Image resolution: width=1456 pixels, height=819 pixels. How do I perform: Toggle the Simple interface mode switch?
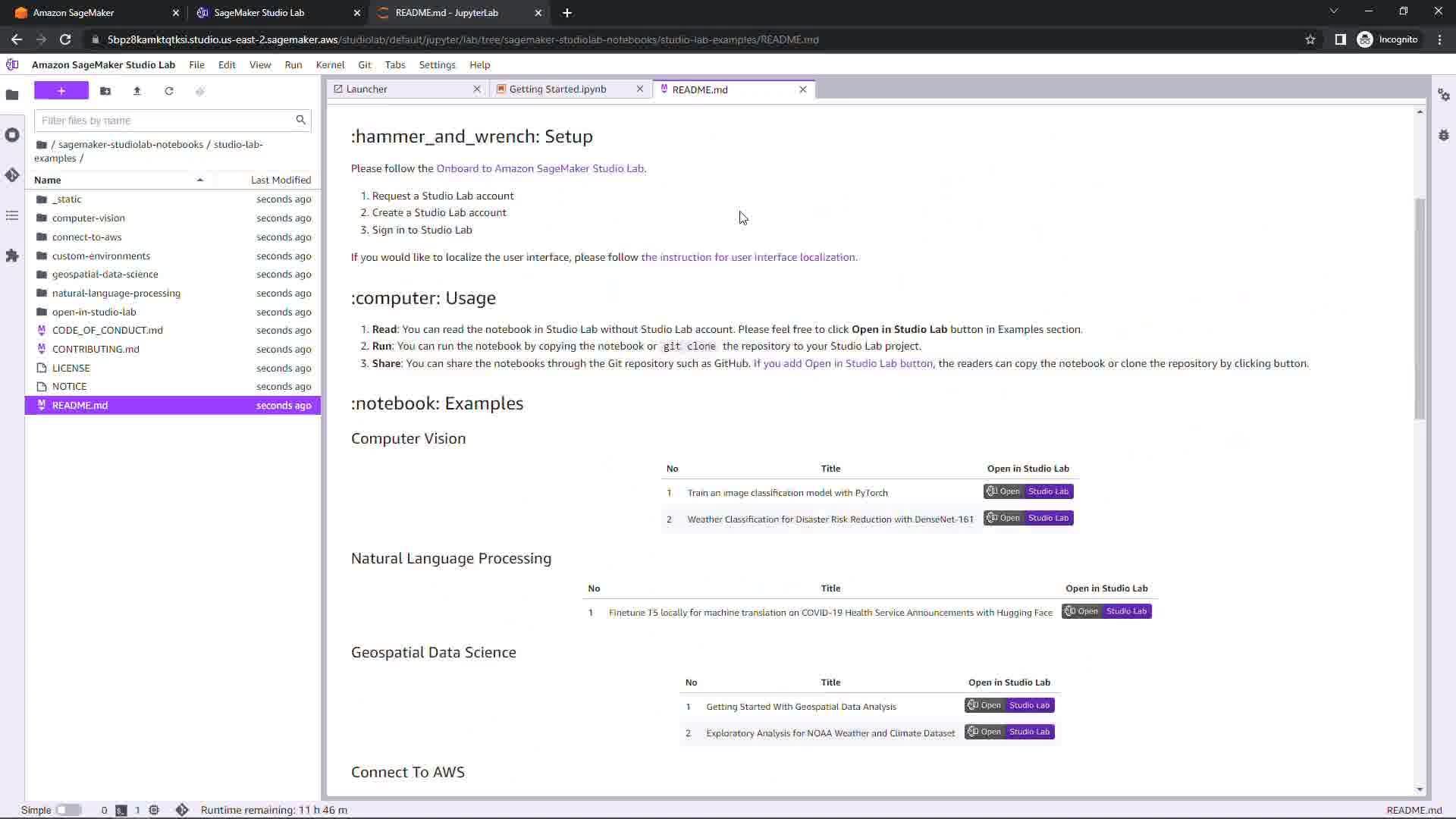point(68,810)
